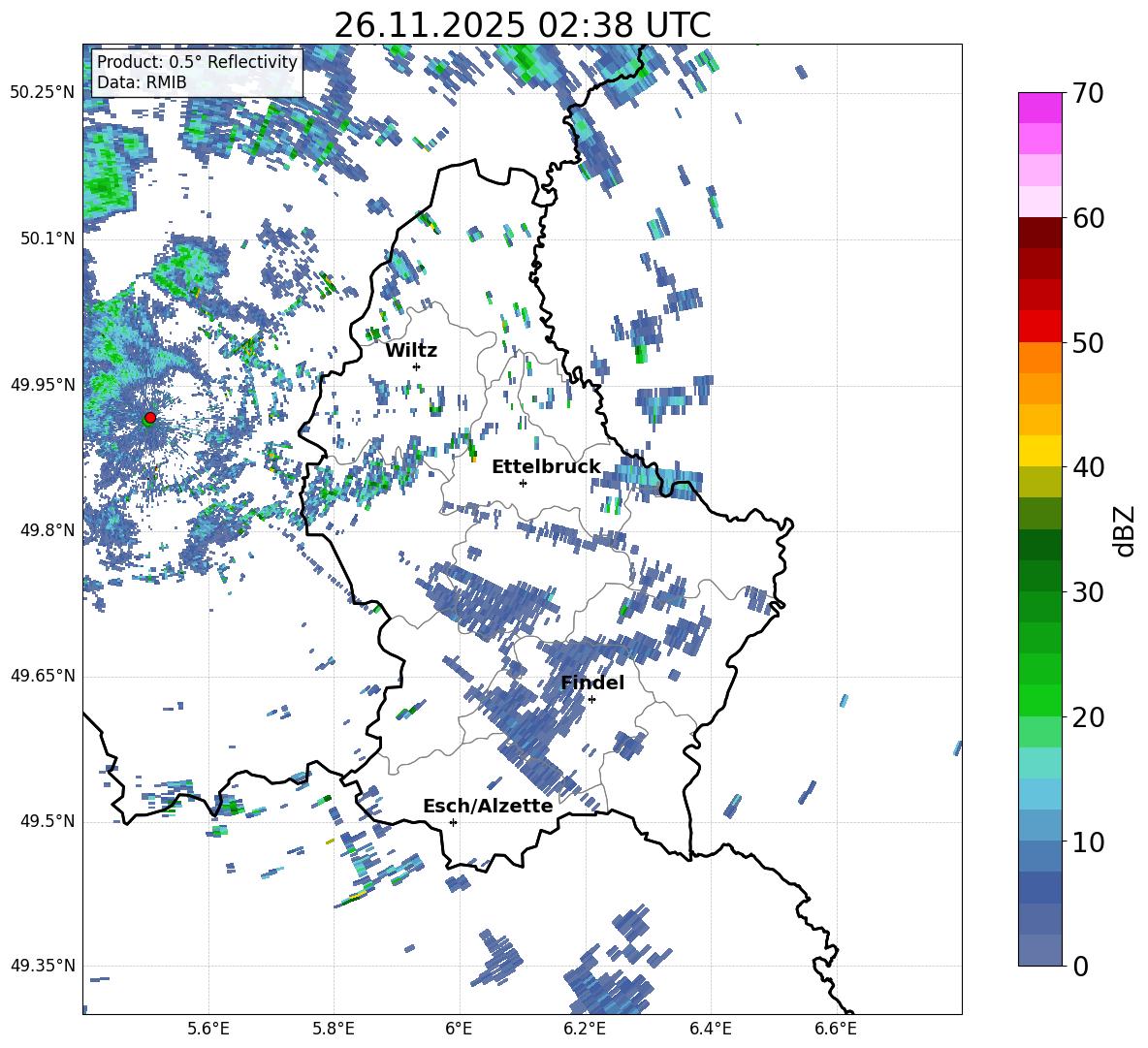The image size is (1148, 1048).
Task: Click the 20 value on the colorbar
Action: (x=1088, y=716)
